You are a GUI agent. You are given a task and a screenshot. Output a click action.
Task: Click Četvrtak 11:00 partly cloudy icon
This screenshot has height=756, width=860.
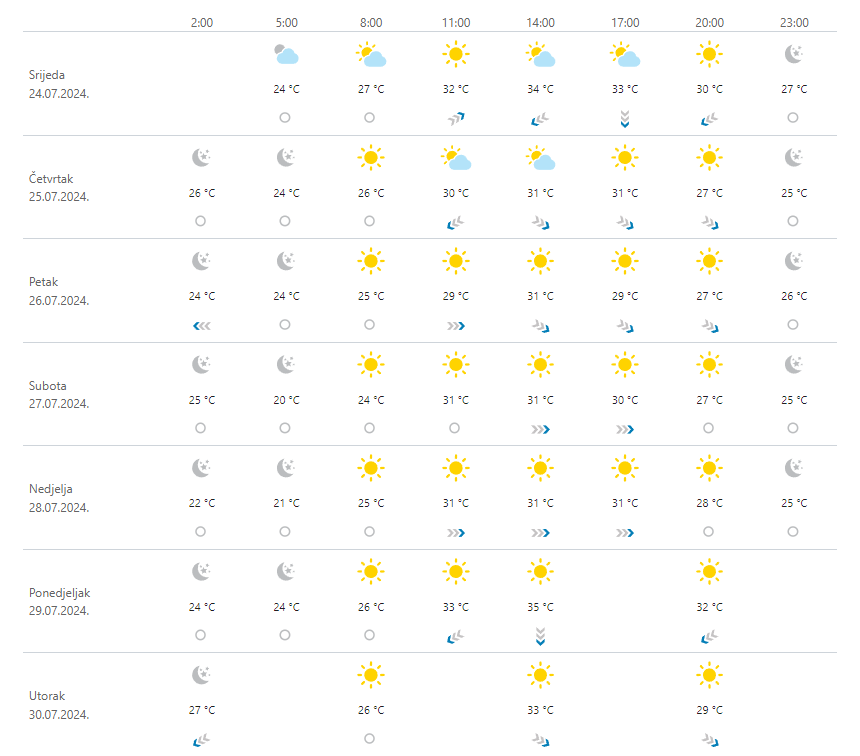(456, 158)
